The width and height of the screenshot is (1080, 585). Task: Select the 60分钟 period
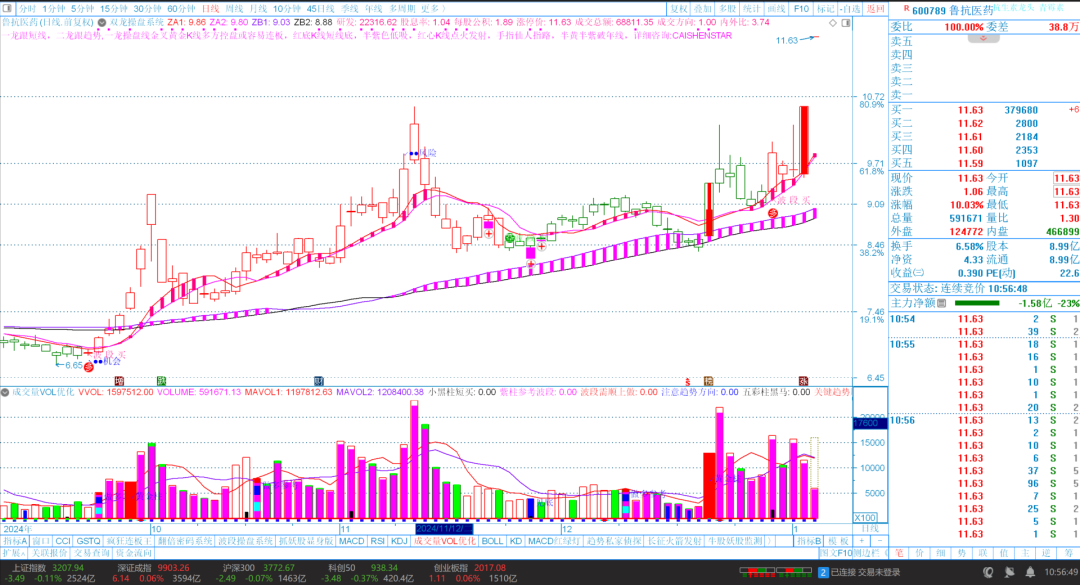click(x=181, y=9)
